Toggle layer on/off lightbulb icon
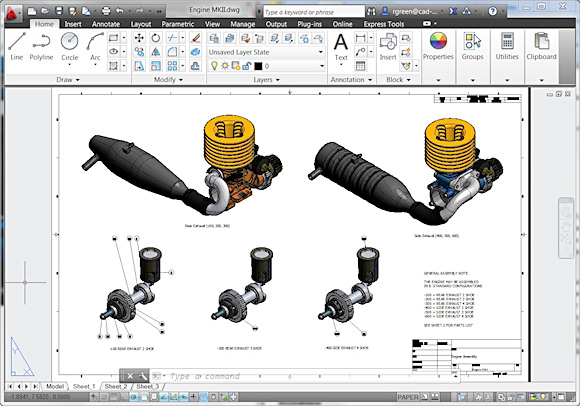The height and width of the screenshot is (406, 580). (214, 66)
